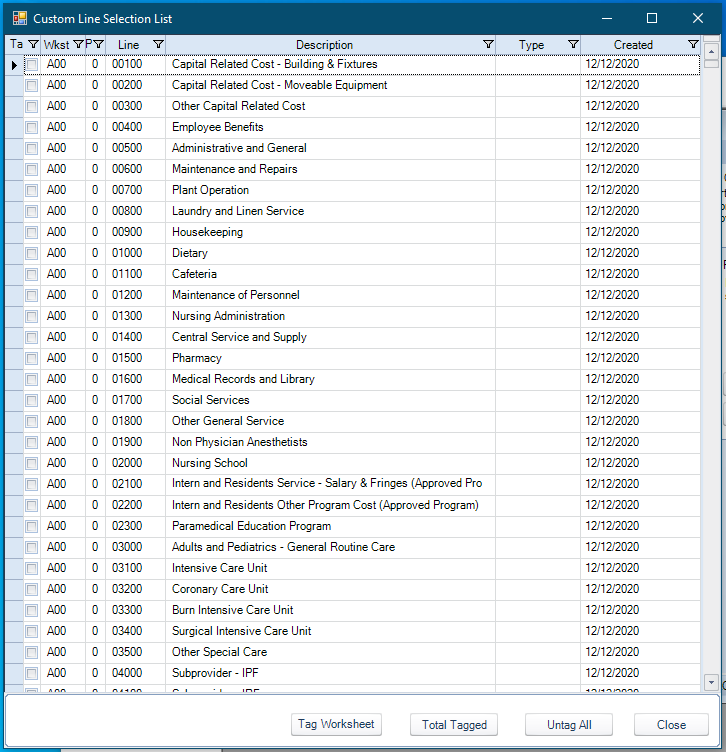This screenshot has height=752, width=726.
Task: Click the vertical scrollbar thumb
Action: tap(711, 63)
